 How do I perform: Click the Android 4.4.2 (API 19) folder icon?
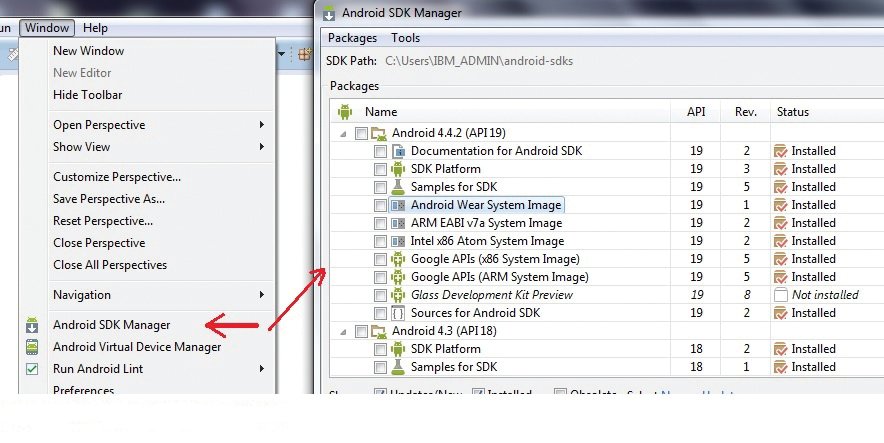coord(378,133)
